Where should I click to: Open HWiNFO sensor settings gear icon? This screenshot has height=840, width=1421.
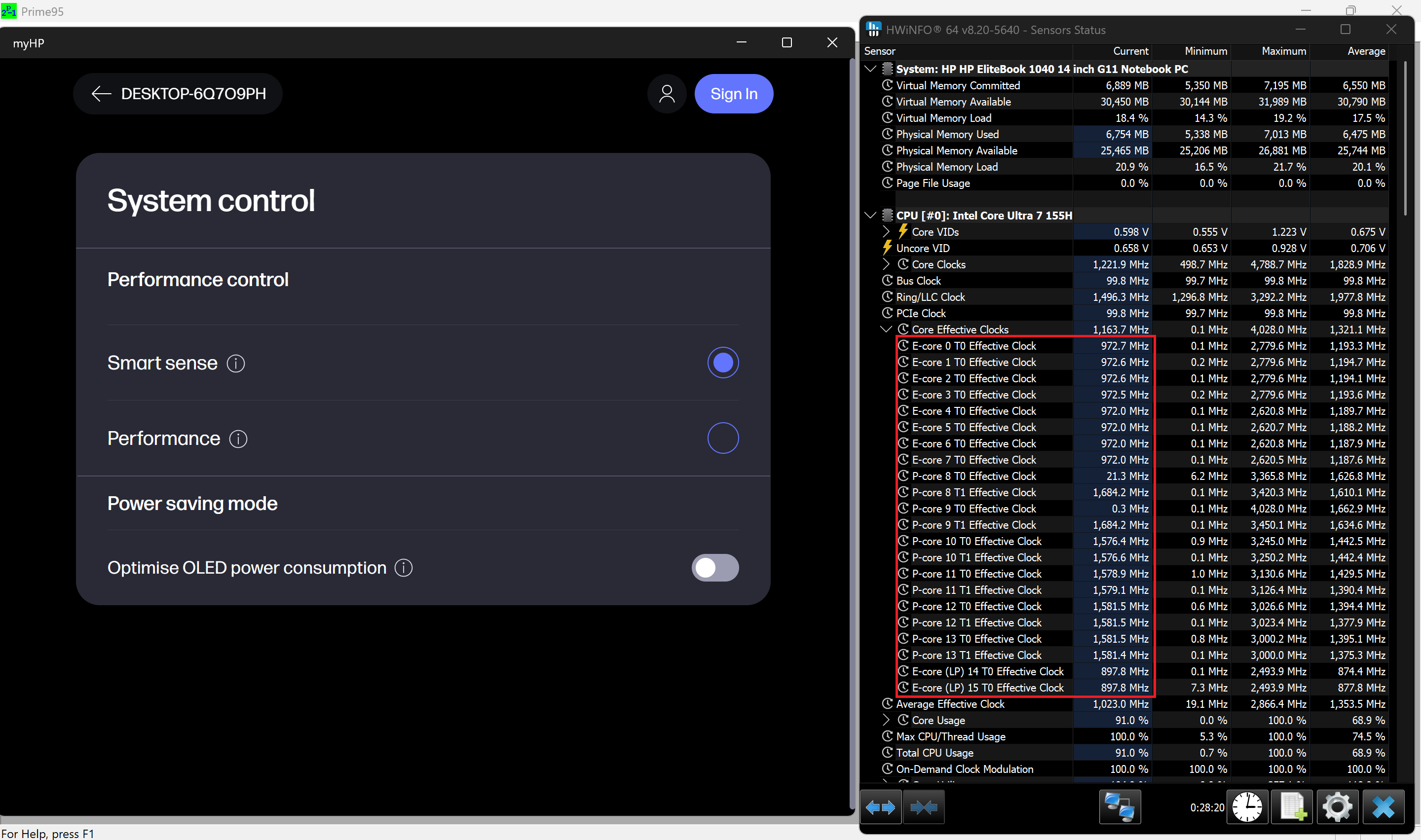1338,807
